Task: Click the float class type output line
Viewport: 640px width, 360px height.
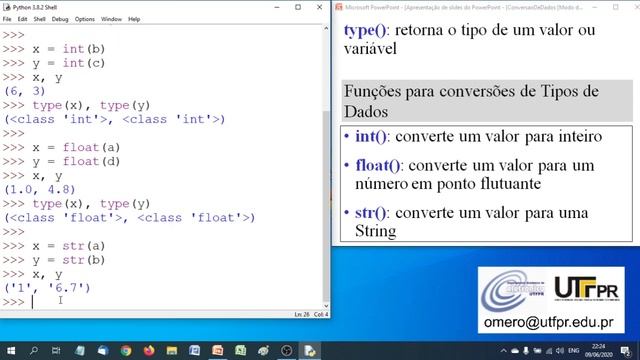Action: pos(129,218)
